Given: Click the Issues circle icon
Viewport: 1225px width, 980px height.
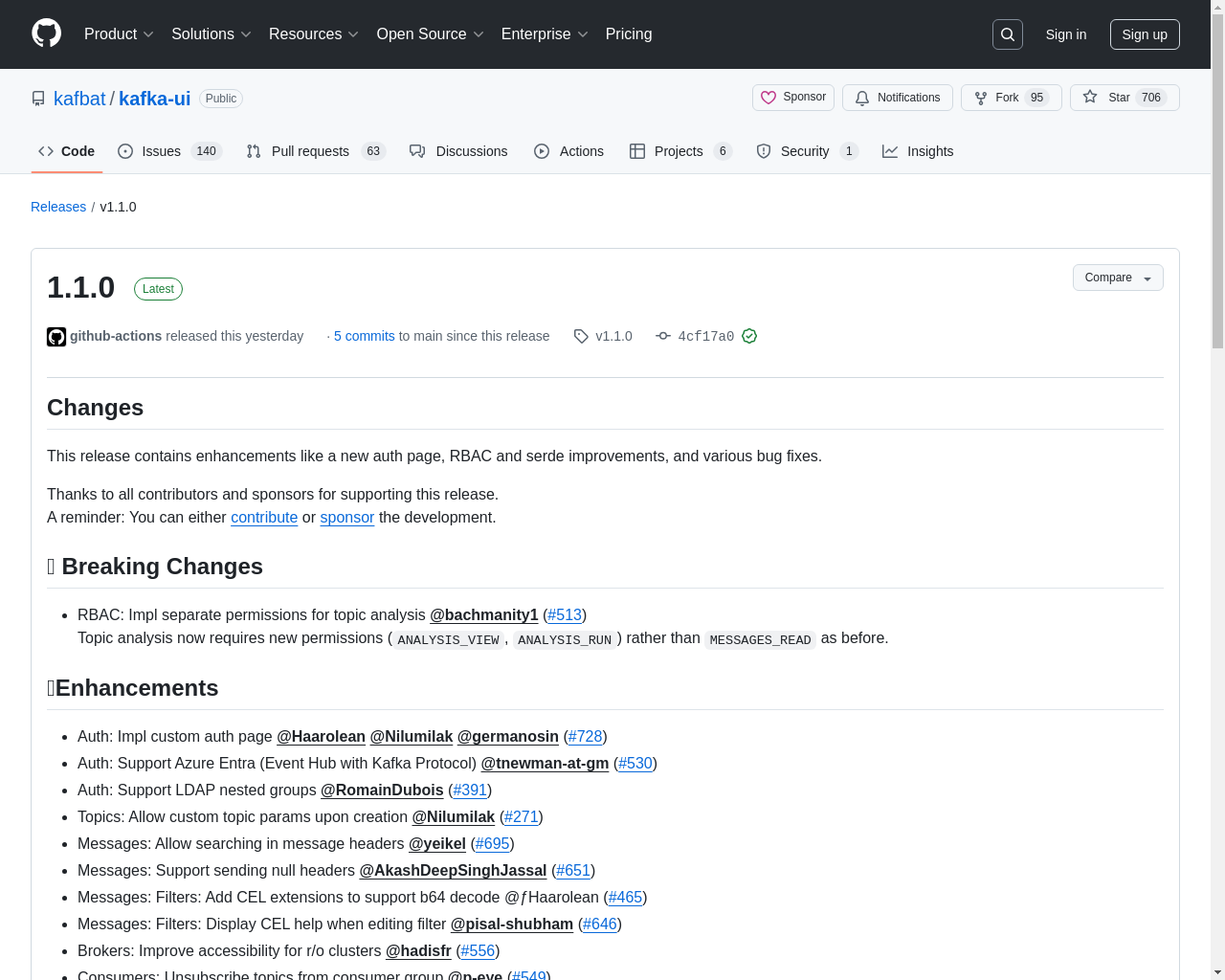Looking at the screenshot, I should pyautogui.click(x=125, y=151).
